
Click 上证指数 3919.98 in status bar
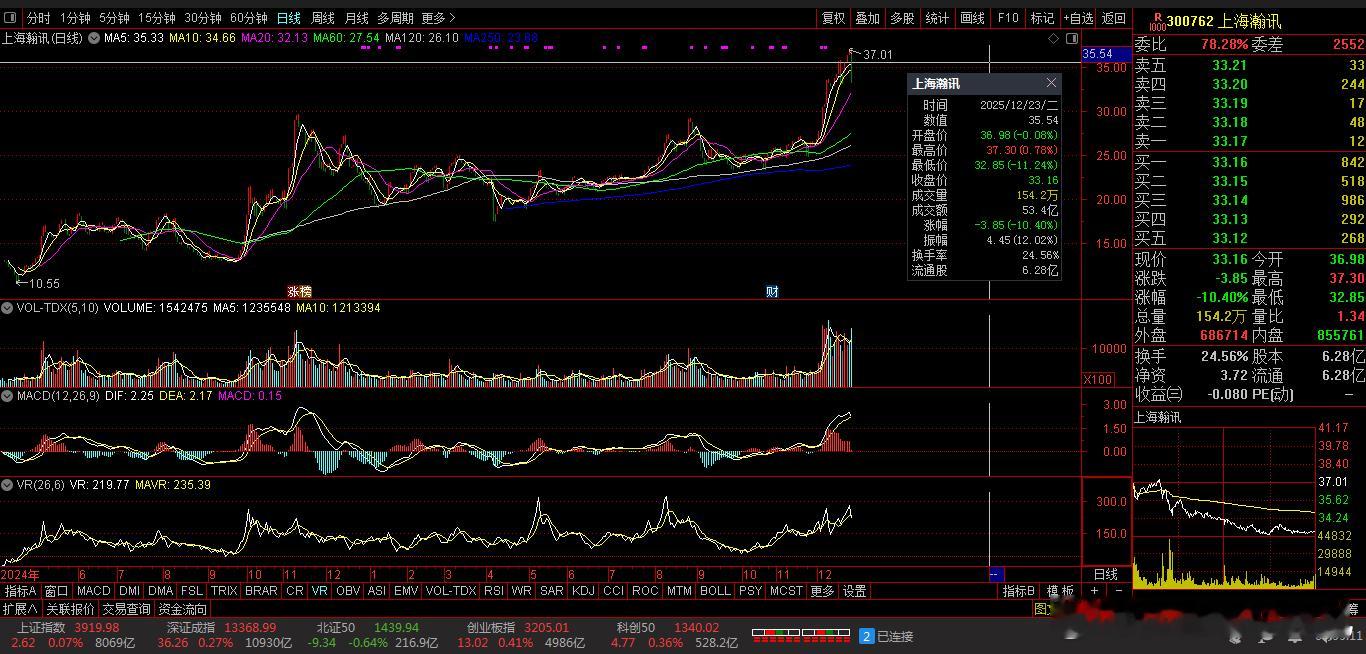[69, 628]
